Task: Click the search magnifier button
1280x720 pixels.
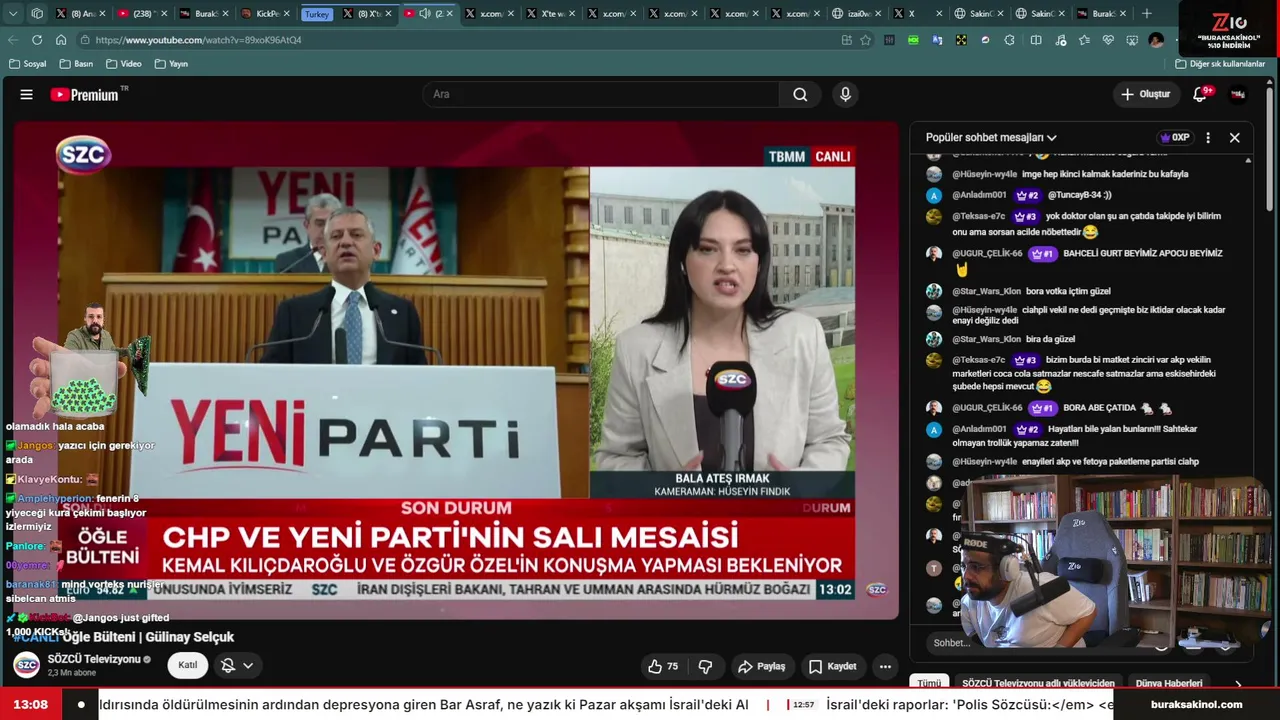Action: tap(800, 94)
